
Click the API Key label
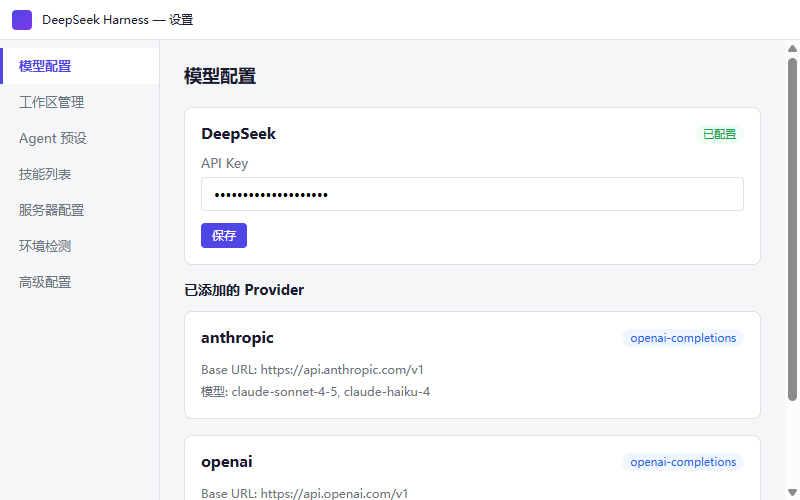[x=224, y=163]
